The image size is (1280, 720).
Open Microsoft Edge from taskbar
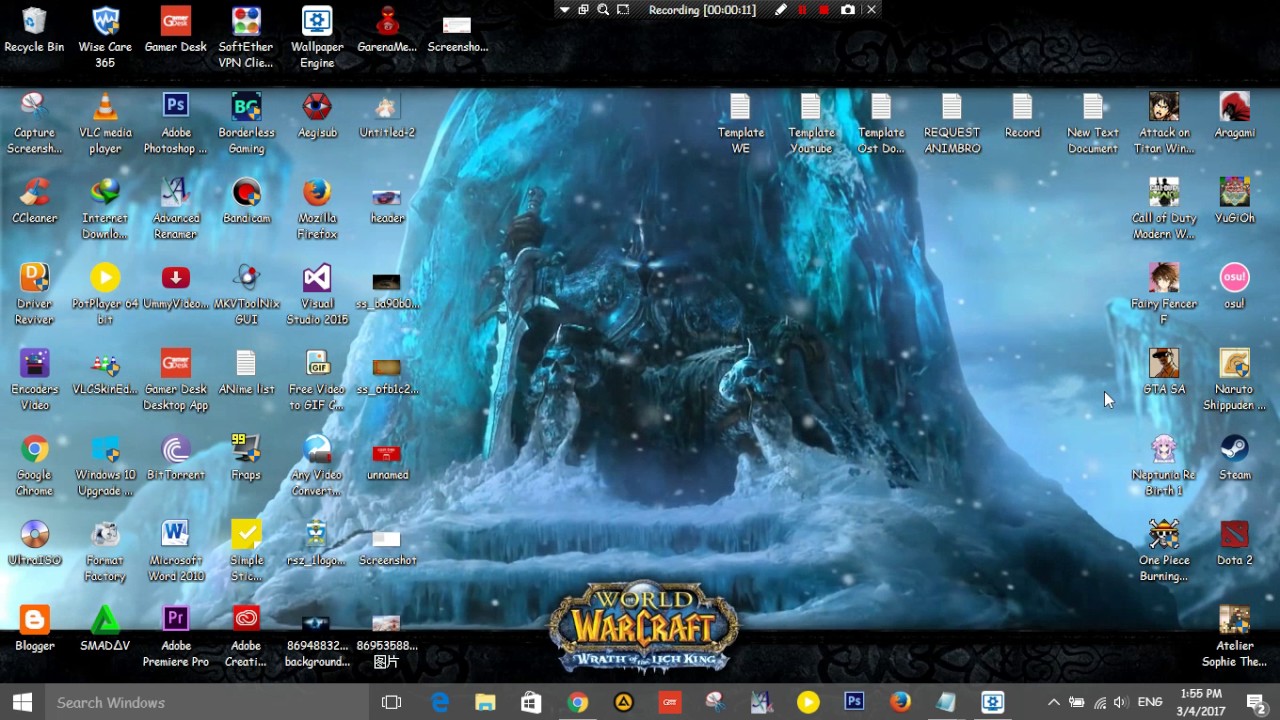[440, 702]
